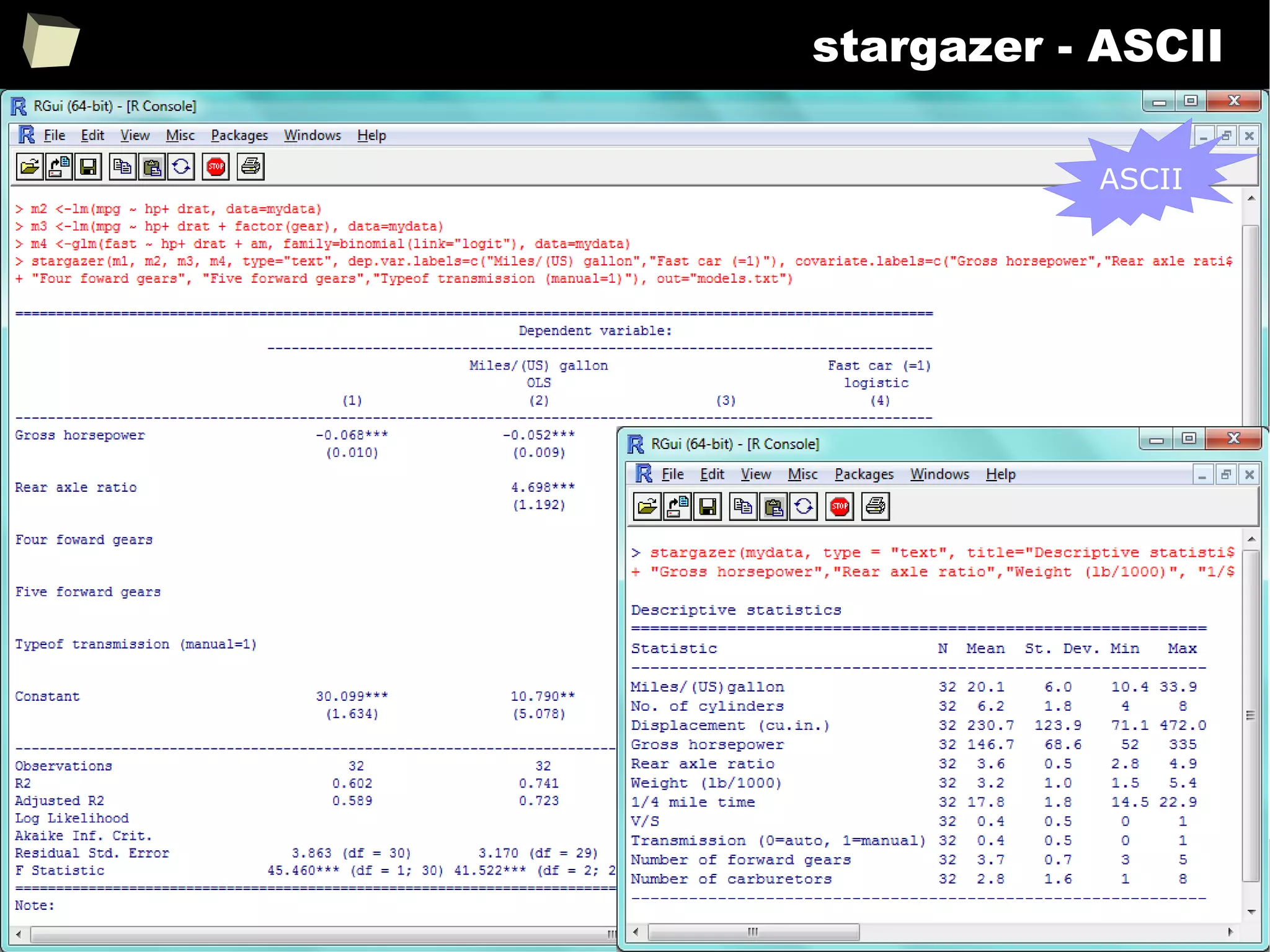Copy and paste icon in front RGui window

pos(804,507)
